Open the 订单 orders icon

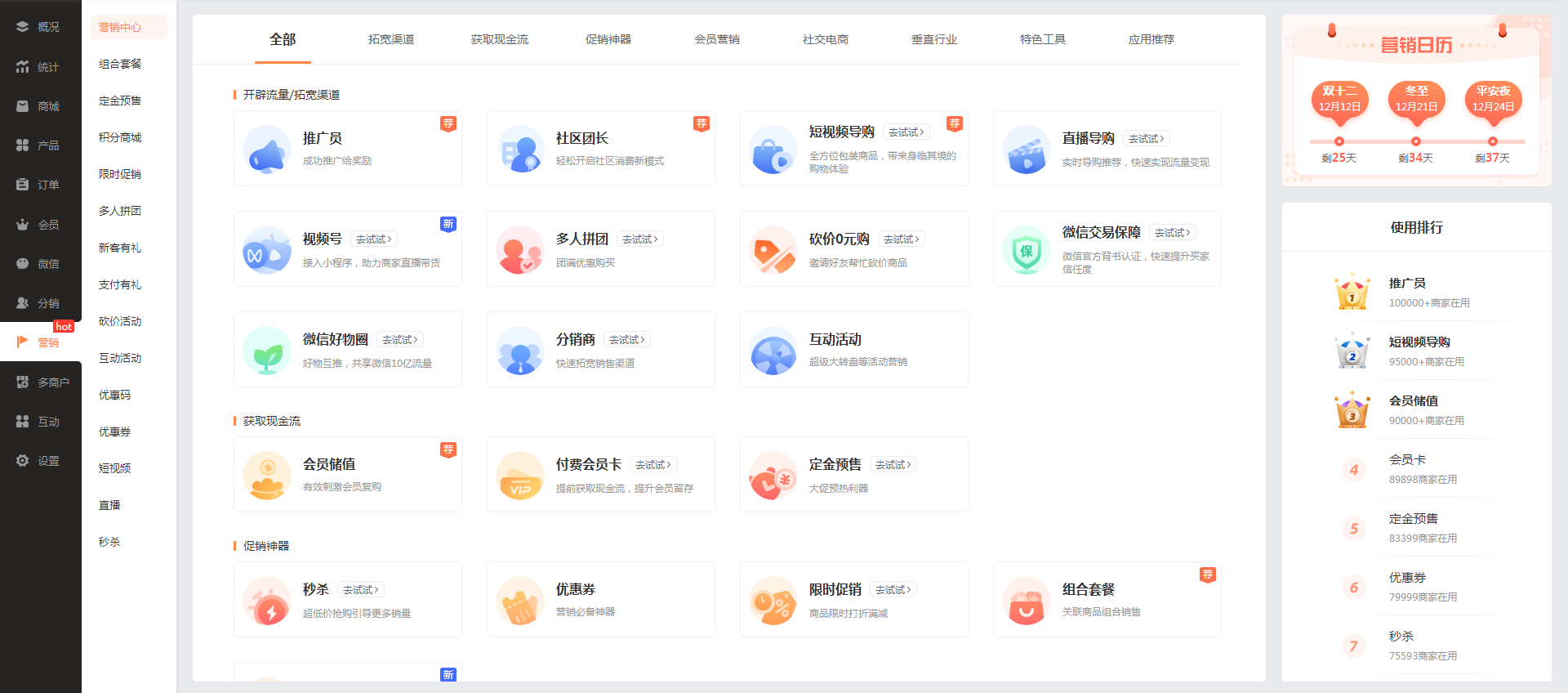(23, 185)
